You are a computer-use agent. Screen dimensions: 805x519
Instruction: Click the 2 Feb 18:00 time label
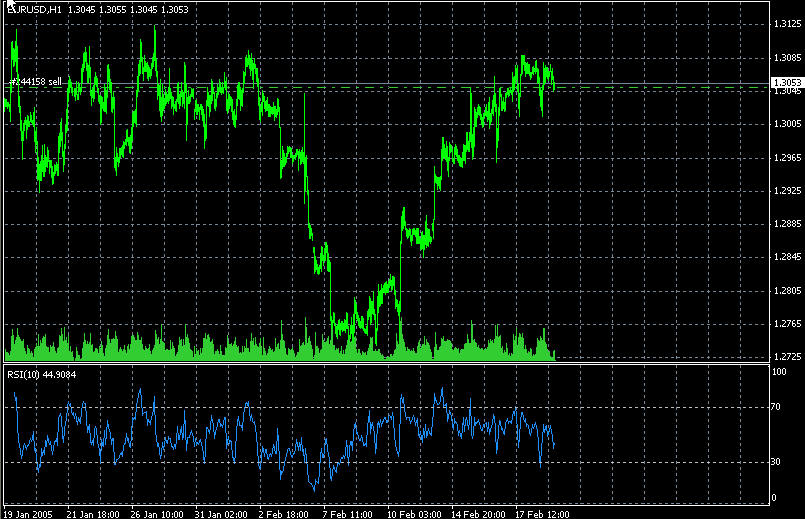pos(285,513)
